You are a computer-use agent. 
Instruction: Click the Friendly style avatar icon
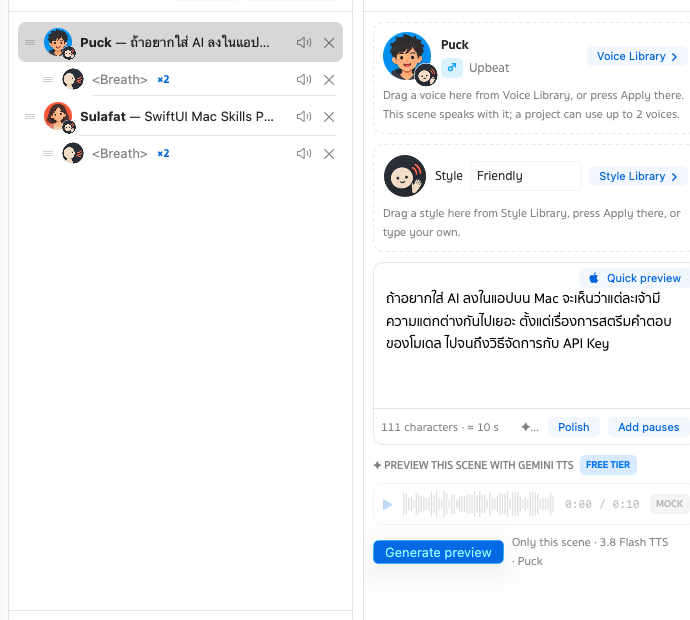[x=405, y=176]
